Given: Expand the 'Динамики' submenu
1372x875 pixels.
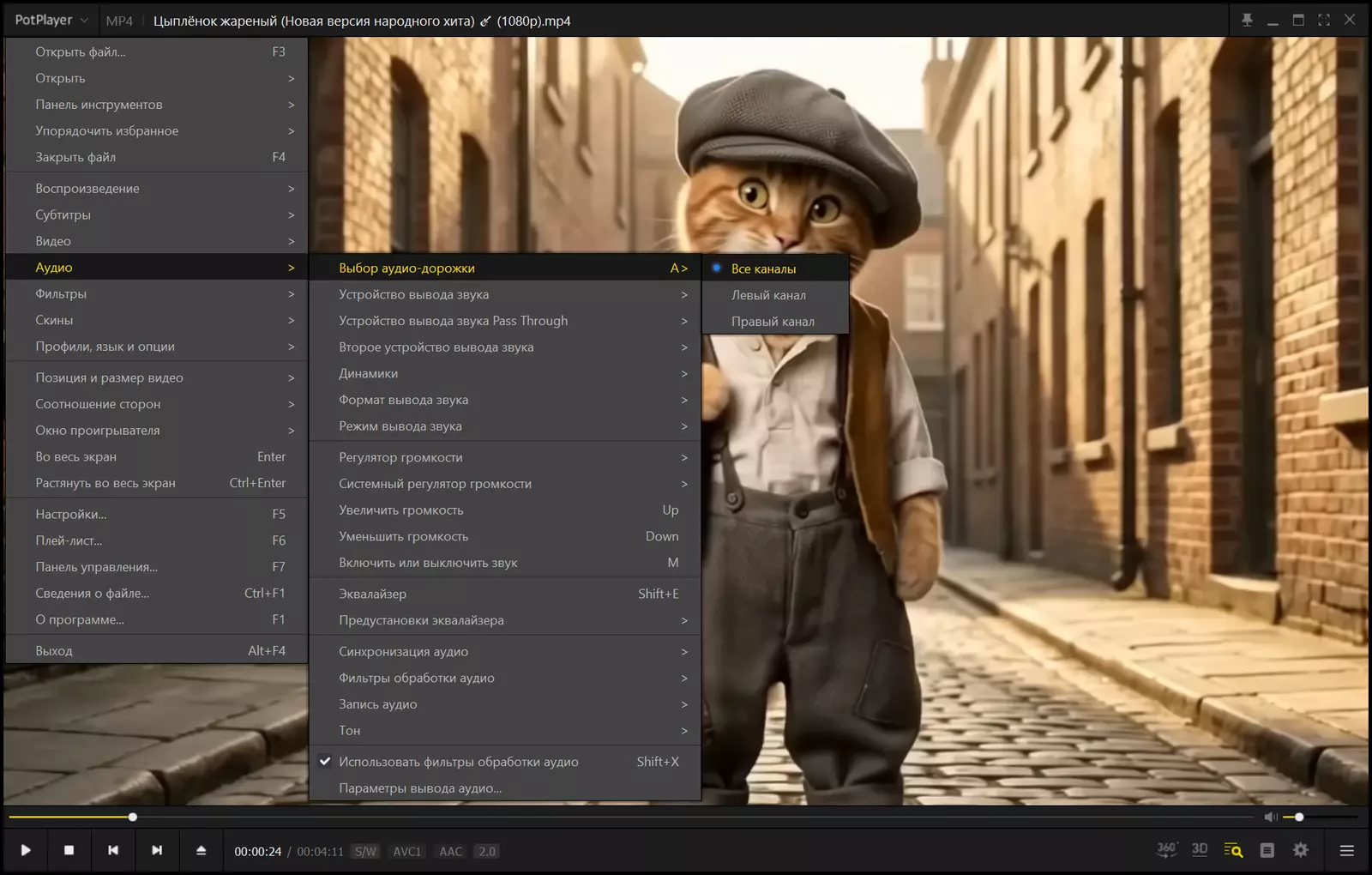Looking at the screenshot, I should [x=505, y=373].
